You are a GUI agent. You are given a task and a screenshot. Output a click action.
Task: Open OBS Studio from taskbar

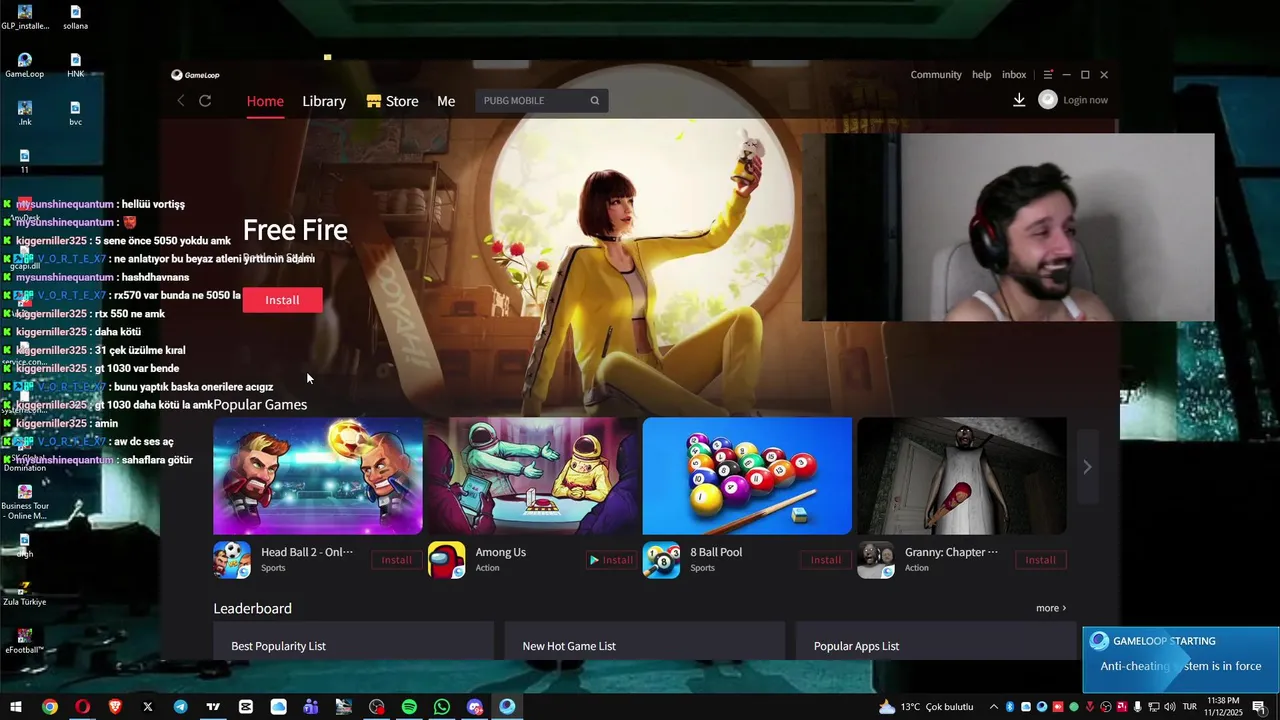pyautogui.click(x=376, y=707)
